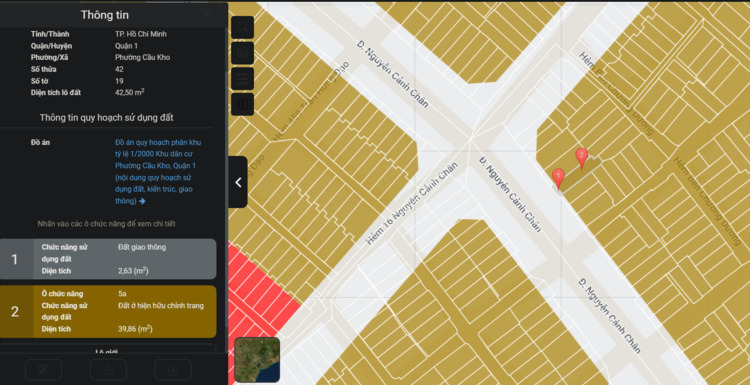750x385 pixels.
Task: Click the download icon button at panel bottom
Action: pos(173,370)
